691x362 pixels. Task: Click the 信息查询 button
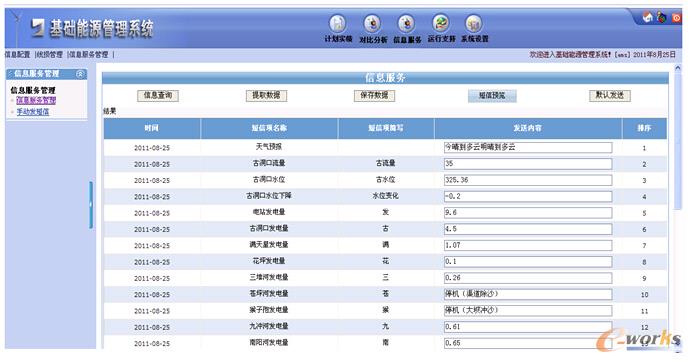click(x=158, y=95)
